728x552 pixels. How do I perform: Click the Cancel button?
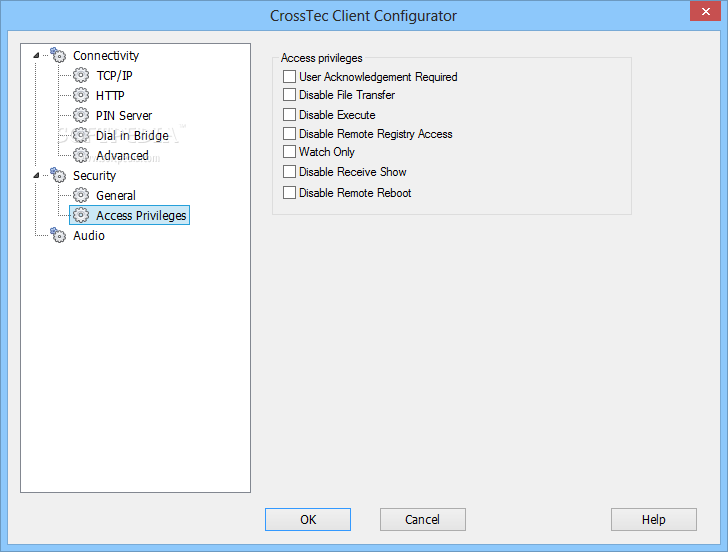422,519
